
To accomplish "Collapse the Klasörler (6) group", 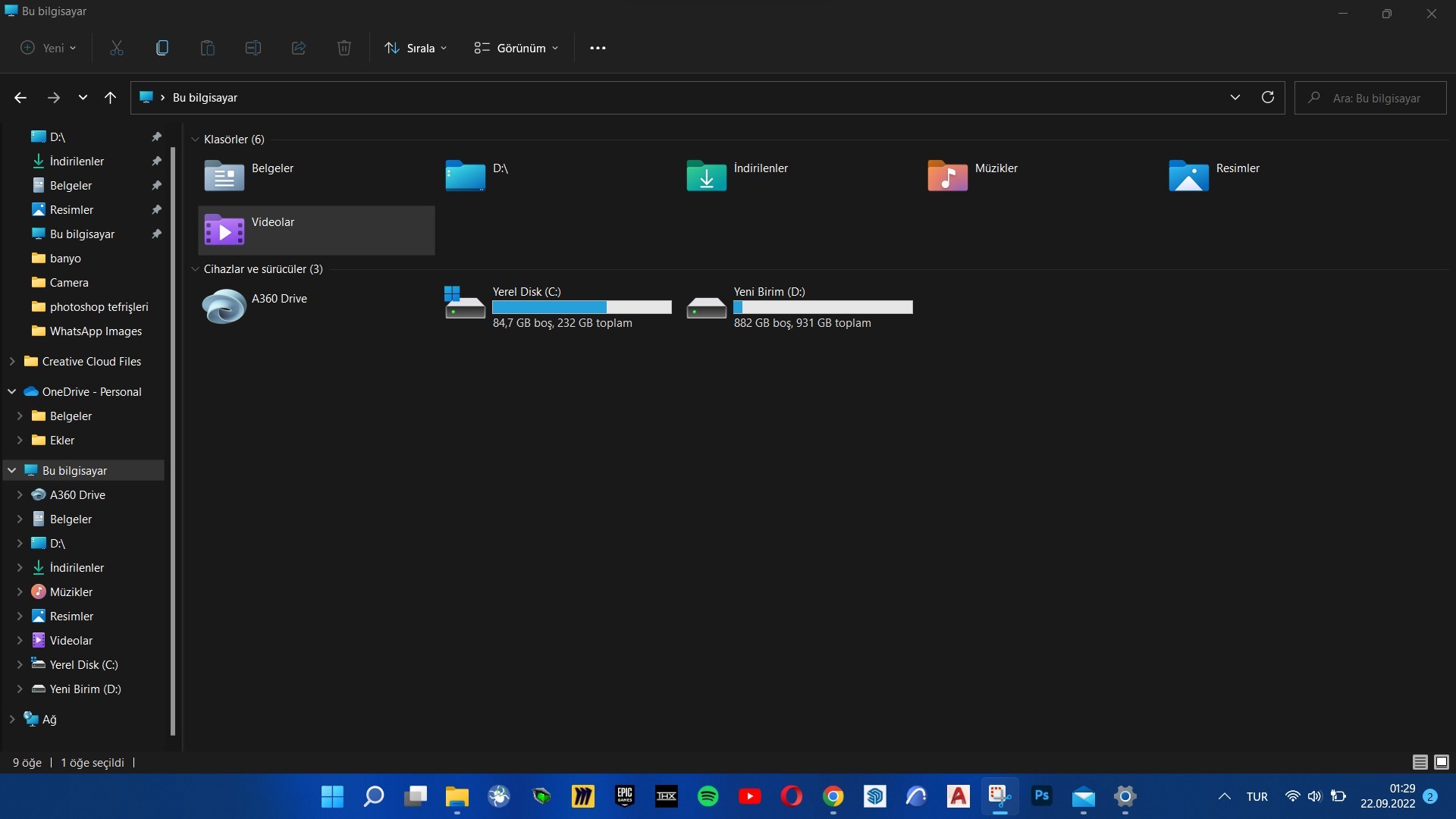I will point(195,140).
